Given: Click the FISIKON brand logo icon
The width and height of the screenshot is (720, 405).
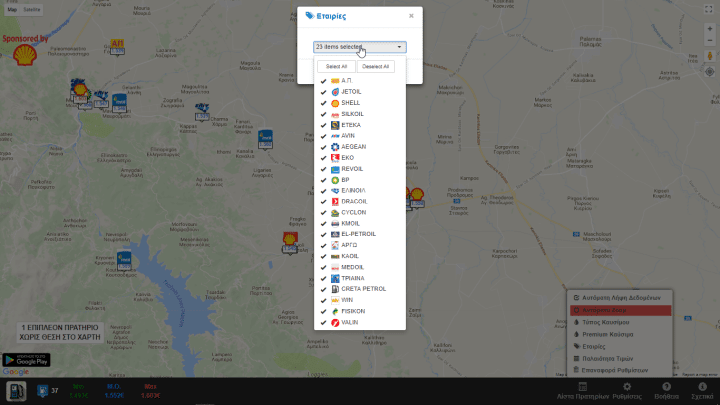Looking at the screenshot, I should [335, 311].
